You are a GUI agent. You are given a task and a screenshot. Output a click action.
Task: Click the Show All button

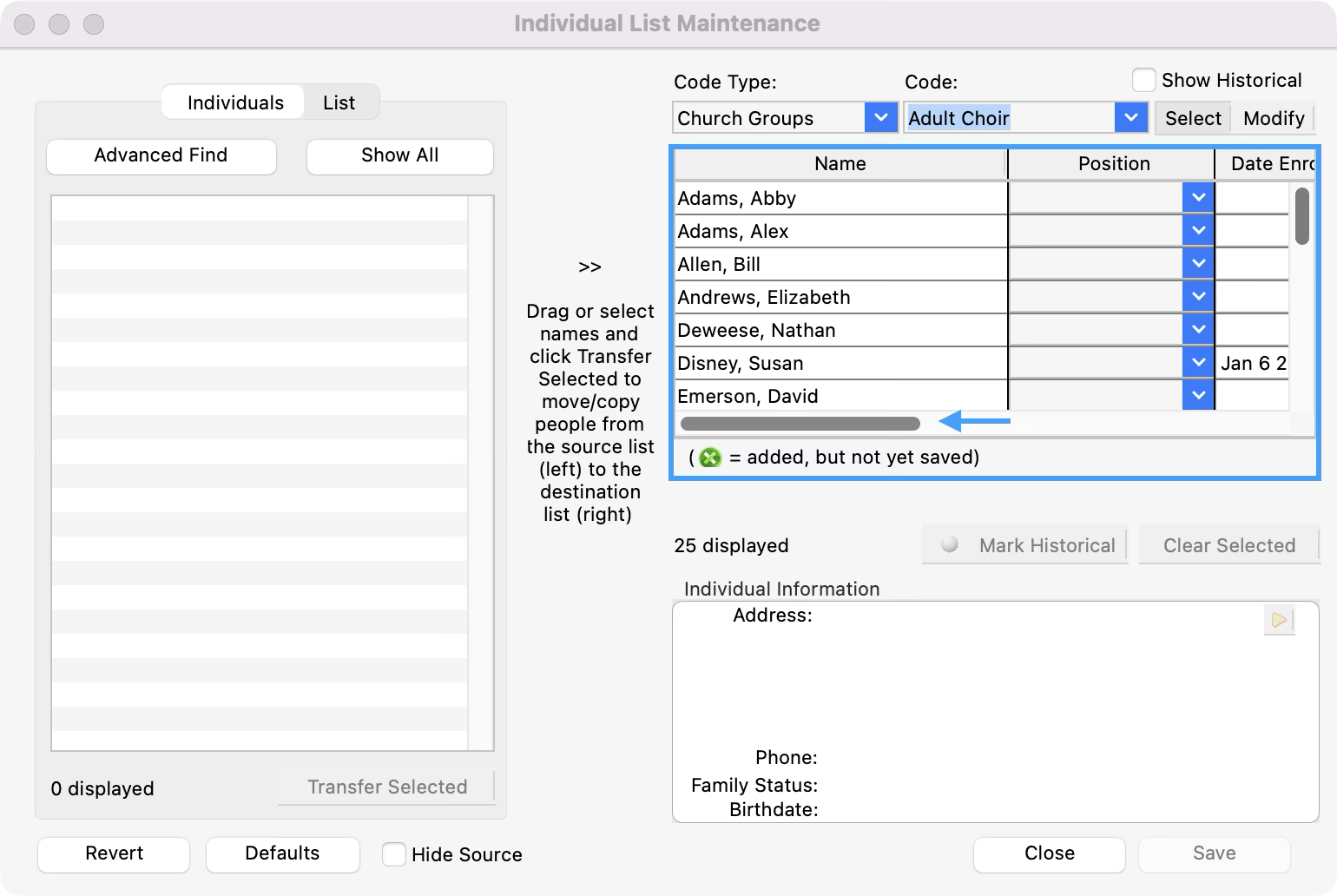click(x=400, y=156)
